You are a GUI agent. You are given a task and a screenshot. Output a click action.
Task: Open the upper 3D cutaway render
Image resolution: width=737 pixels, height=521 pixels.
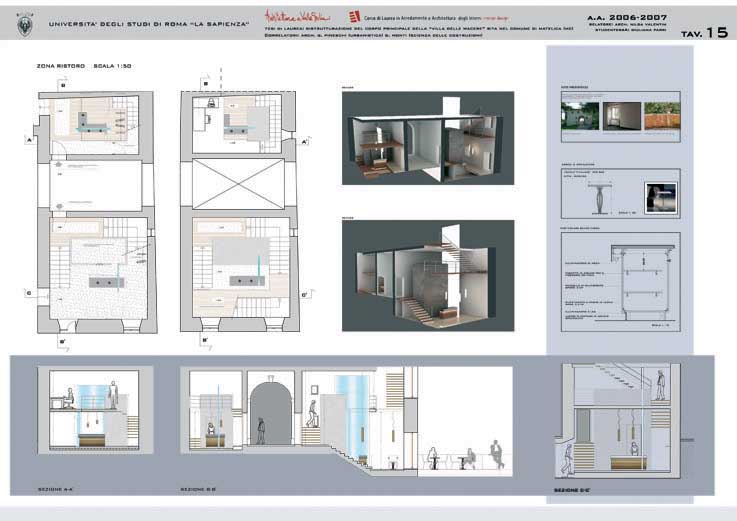tap(428, 138)
